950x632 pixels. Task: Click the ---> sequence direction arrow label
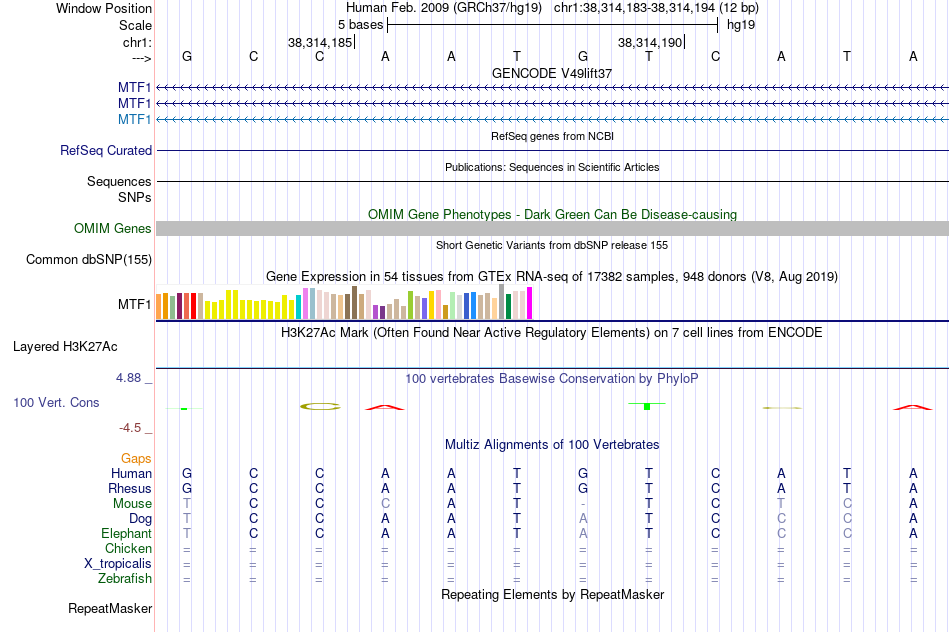point(141,58)
